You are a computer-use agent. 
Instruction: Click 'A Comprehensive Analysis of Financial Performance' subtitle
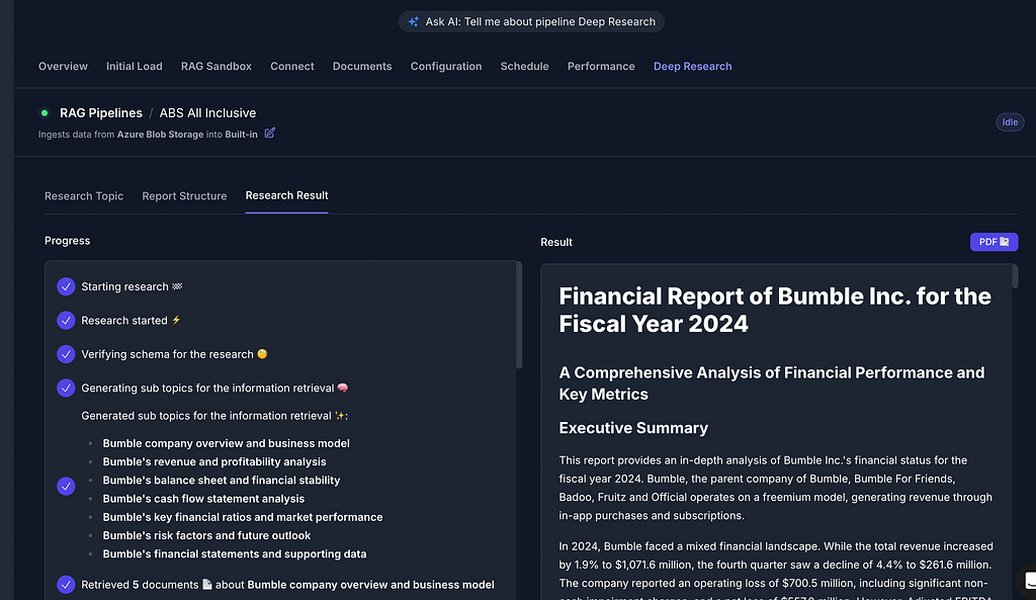(x=772, y=383)
